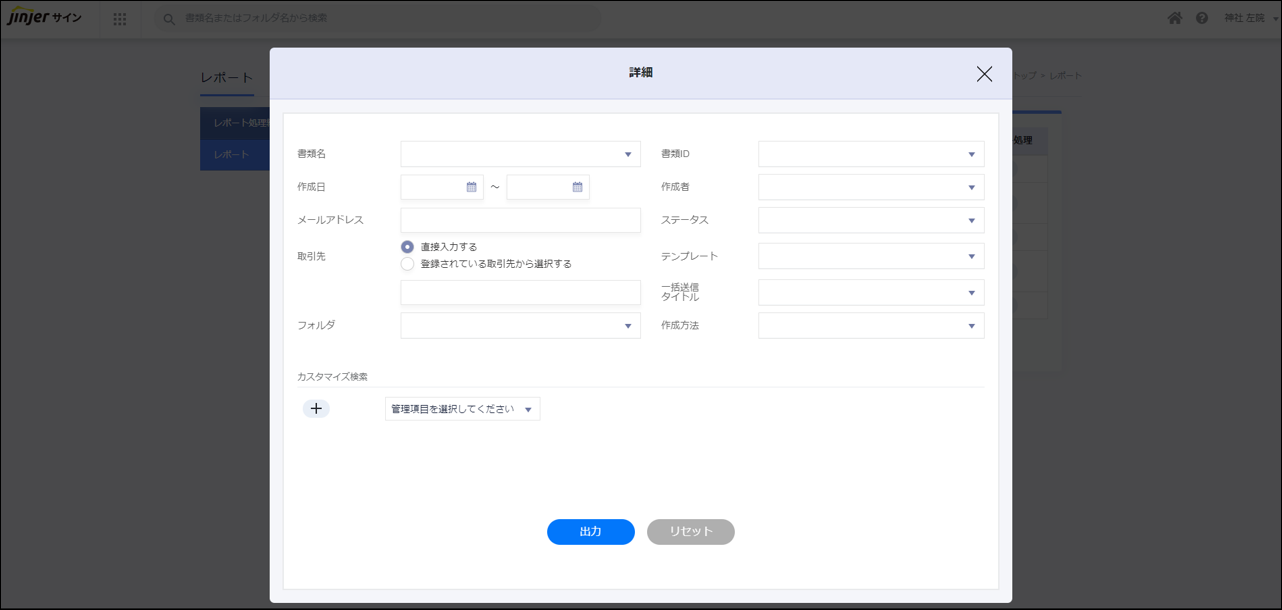The height and width of the screenshot is (610, 1282).
Task: Close the 詳細 dialog with X
Action: click(984, 74)
